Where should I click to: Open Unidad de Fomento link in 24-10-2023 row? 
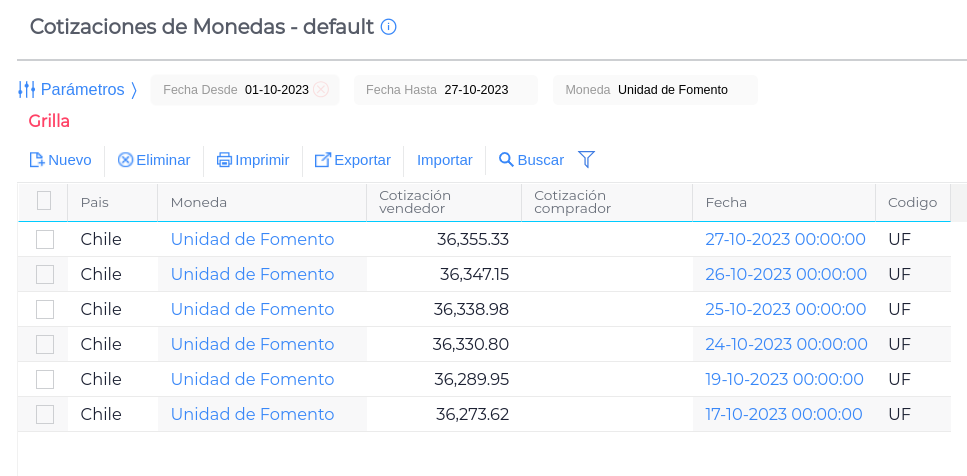tap(252, 344)
